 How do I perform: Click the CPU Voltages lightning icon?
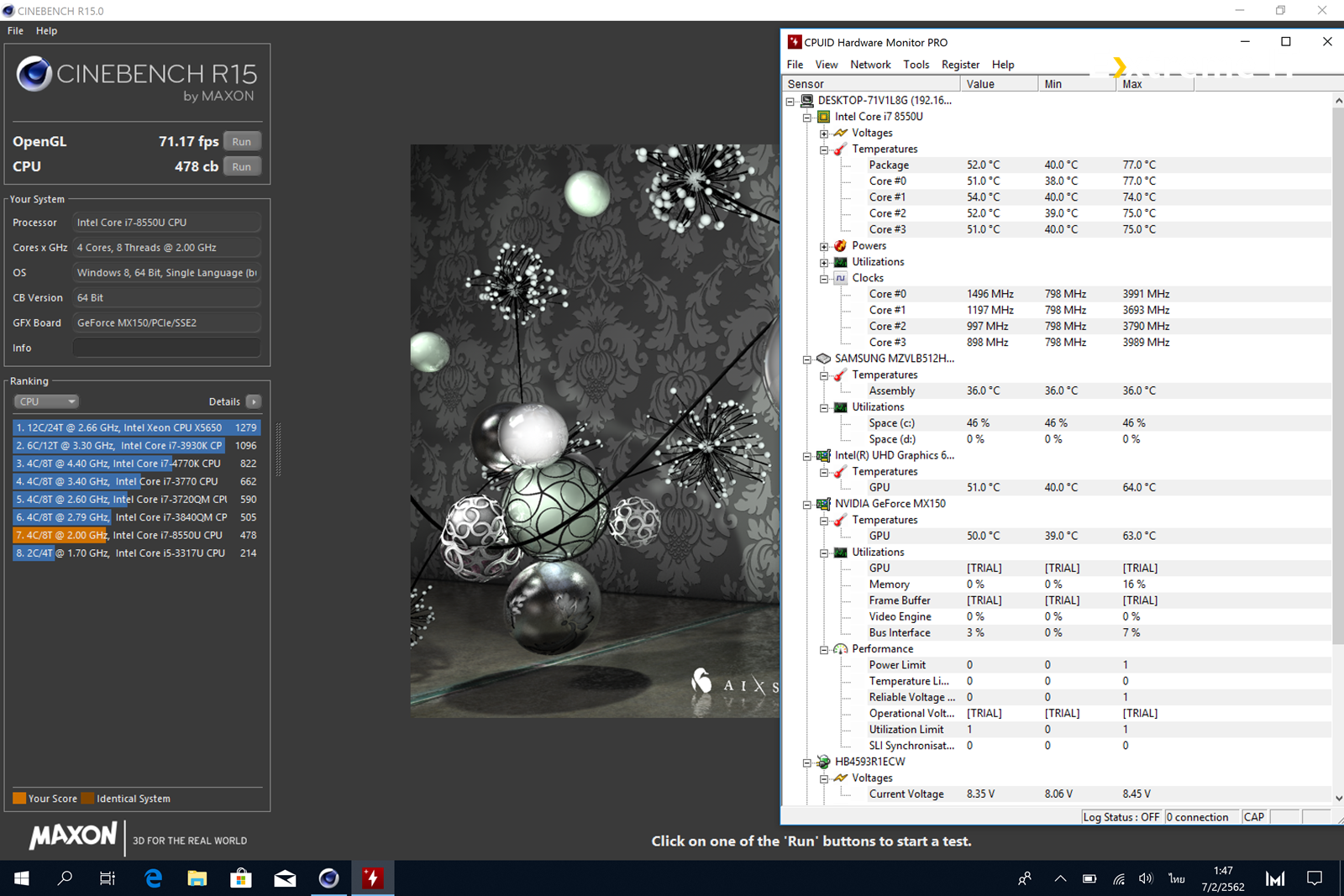click(x=840, y=133)
